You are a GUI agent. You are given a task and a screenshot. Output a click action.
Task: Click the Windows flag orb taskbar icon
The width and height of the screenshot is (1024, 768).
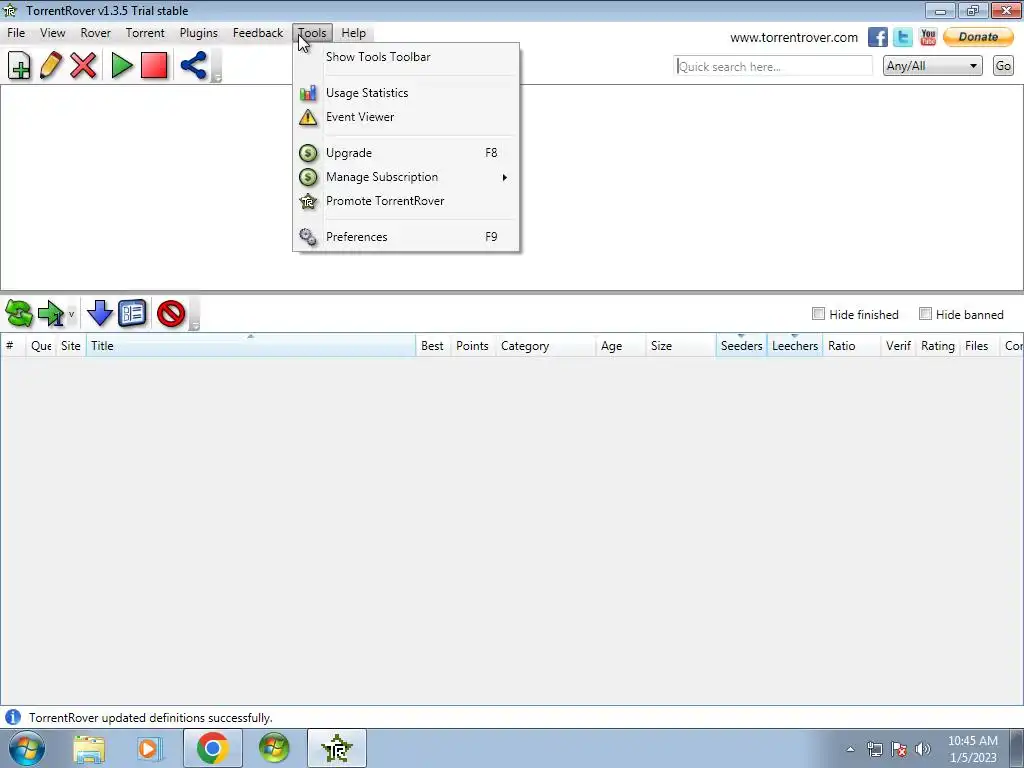[x=274, y=748]
